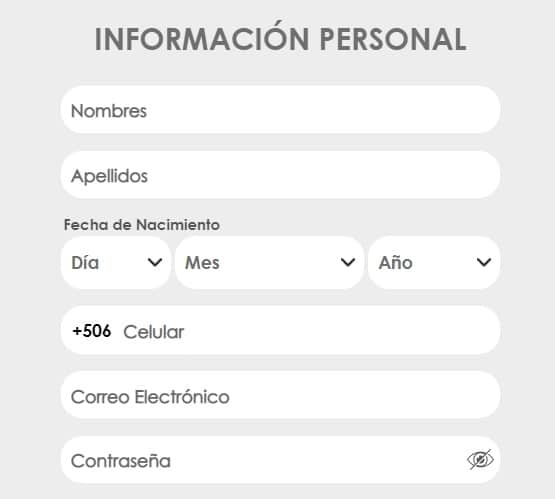Open the Año birth year dropdown
Viewport: 555px width, 499px height.
[434, 263]
